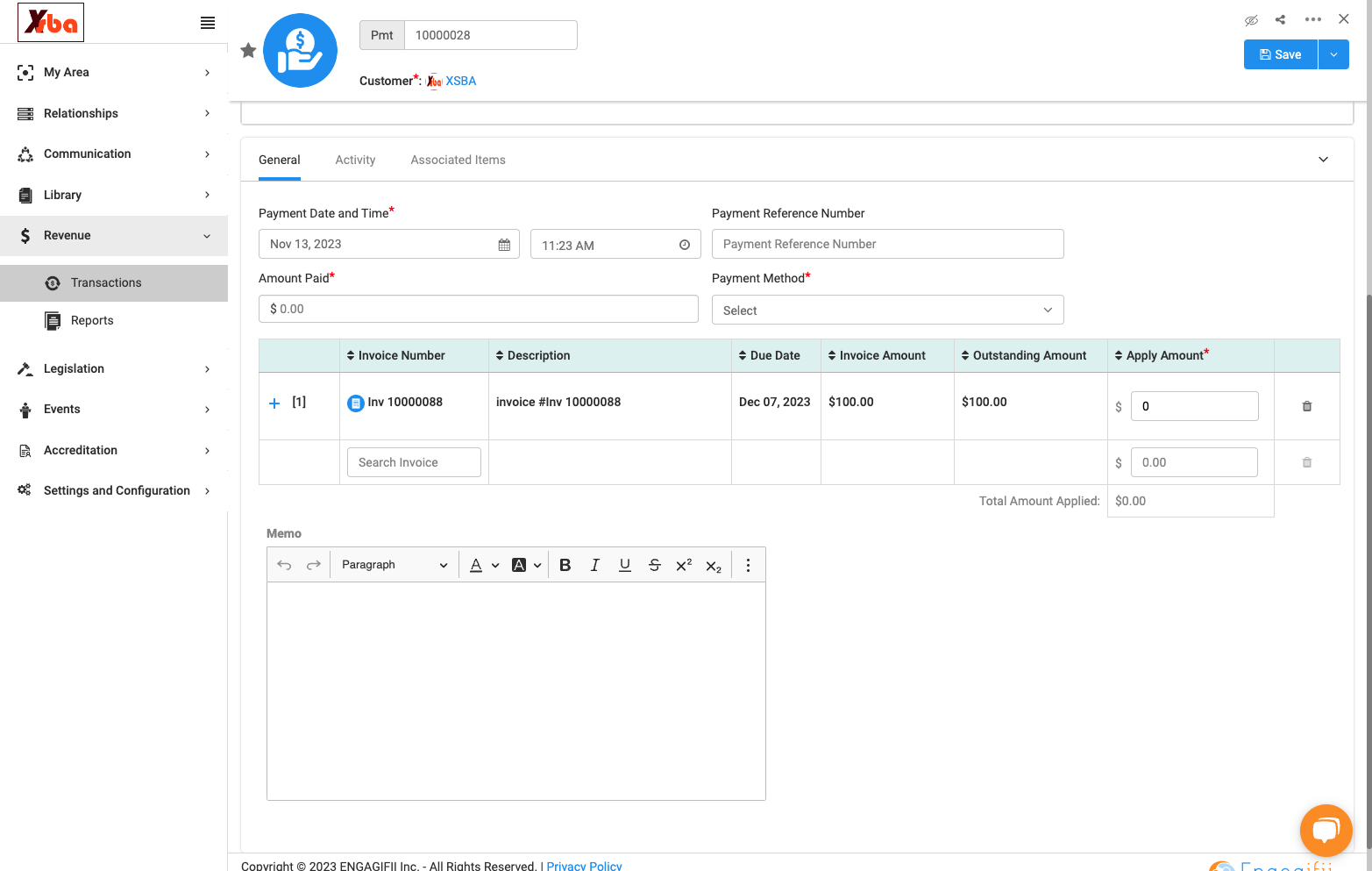Viewport: 1372px width, 871px height.
Task: Switch to the Activity tab
Action: point(355,160)
